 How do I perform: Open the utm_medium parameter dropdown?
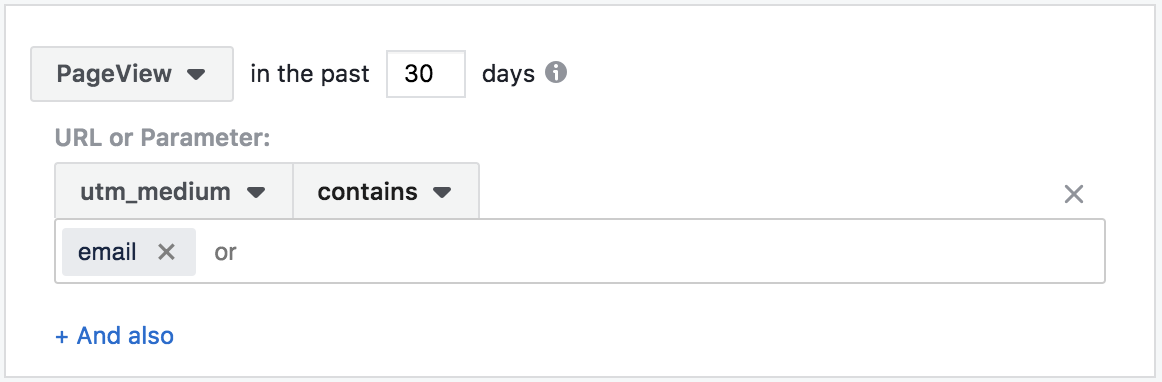pyautogui.click(x=173, y=191)
